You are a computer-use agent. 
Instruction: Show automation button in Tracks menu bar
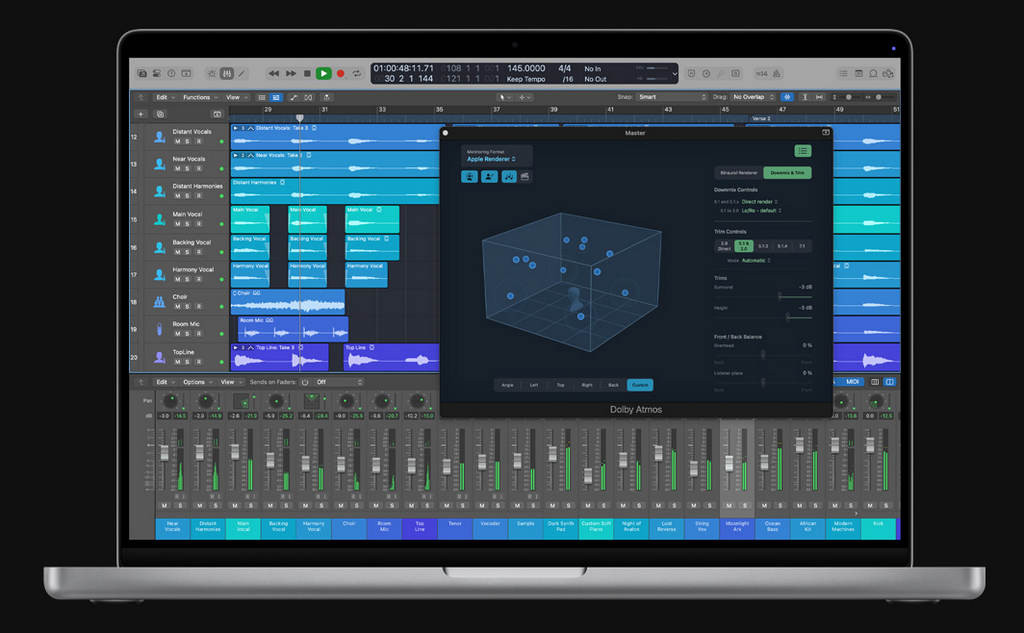tap(293, 97)
